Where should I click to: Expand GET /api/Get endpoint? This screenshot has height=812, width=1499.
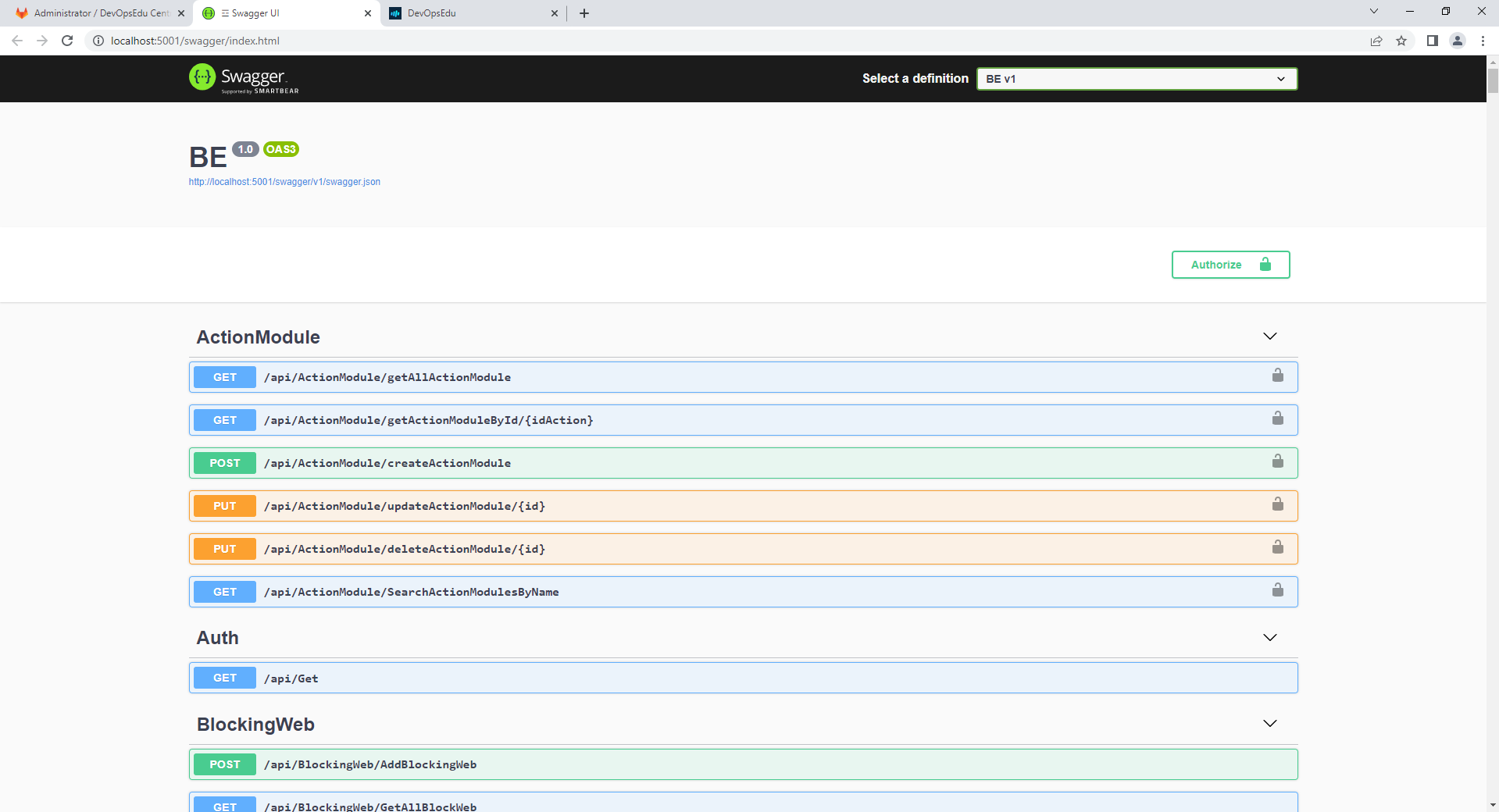pyautogui.click(x=743, y=678)
